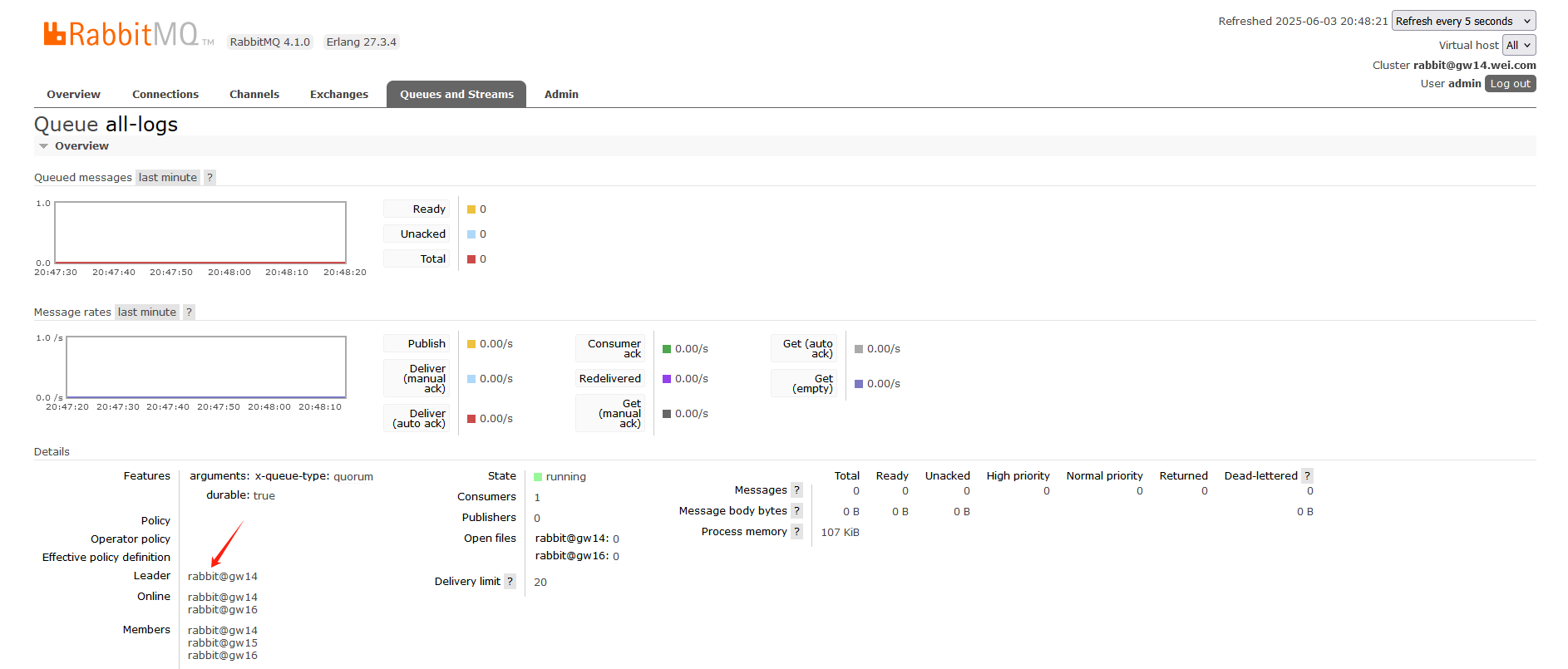Viewport: 1568px width, 669px height.
Task: Click the Get (manual ack) legend label
Action: [x=610, y=413]
